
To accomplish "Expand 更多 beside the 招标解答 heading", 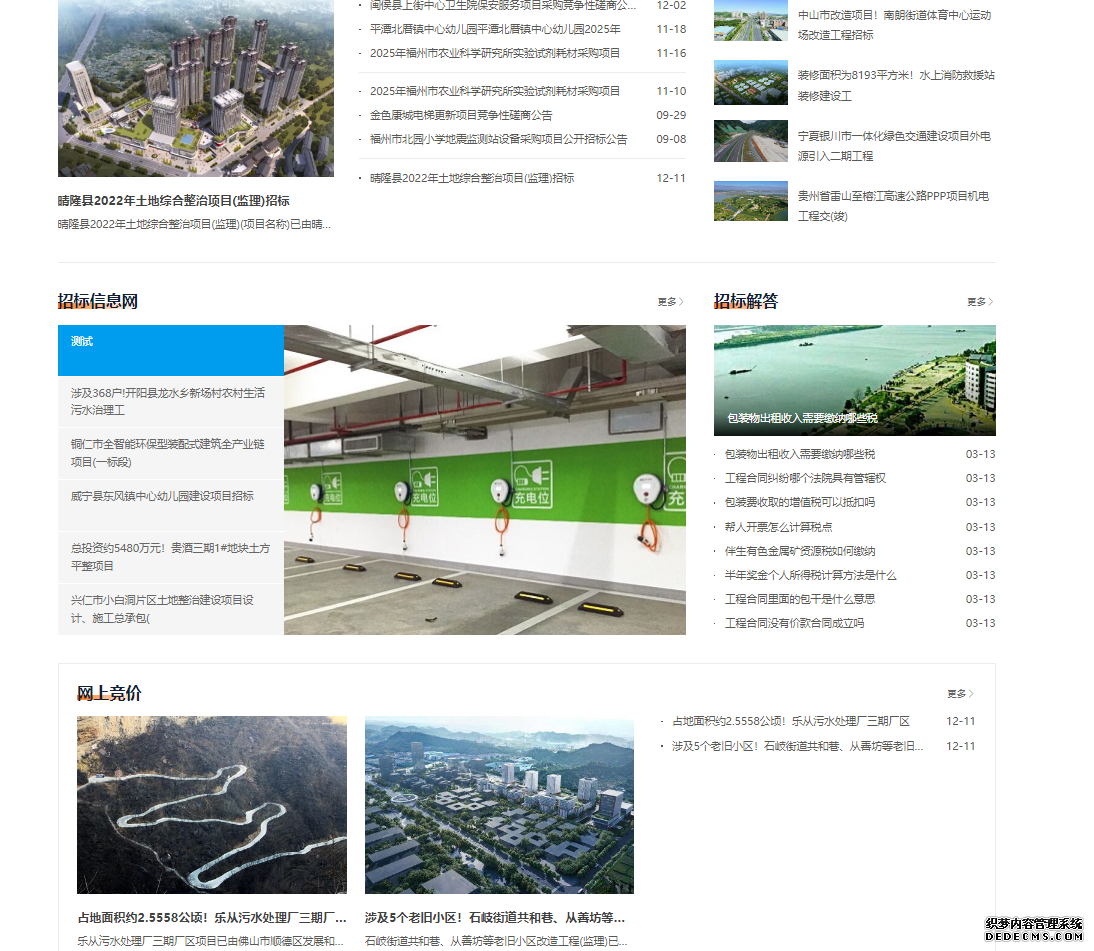I will (980, 301).
